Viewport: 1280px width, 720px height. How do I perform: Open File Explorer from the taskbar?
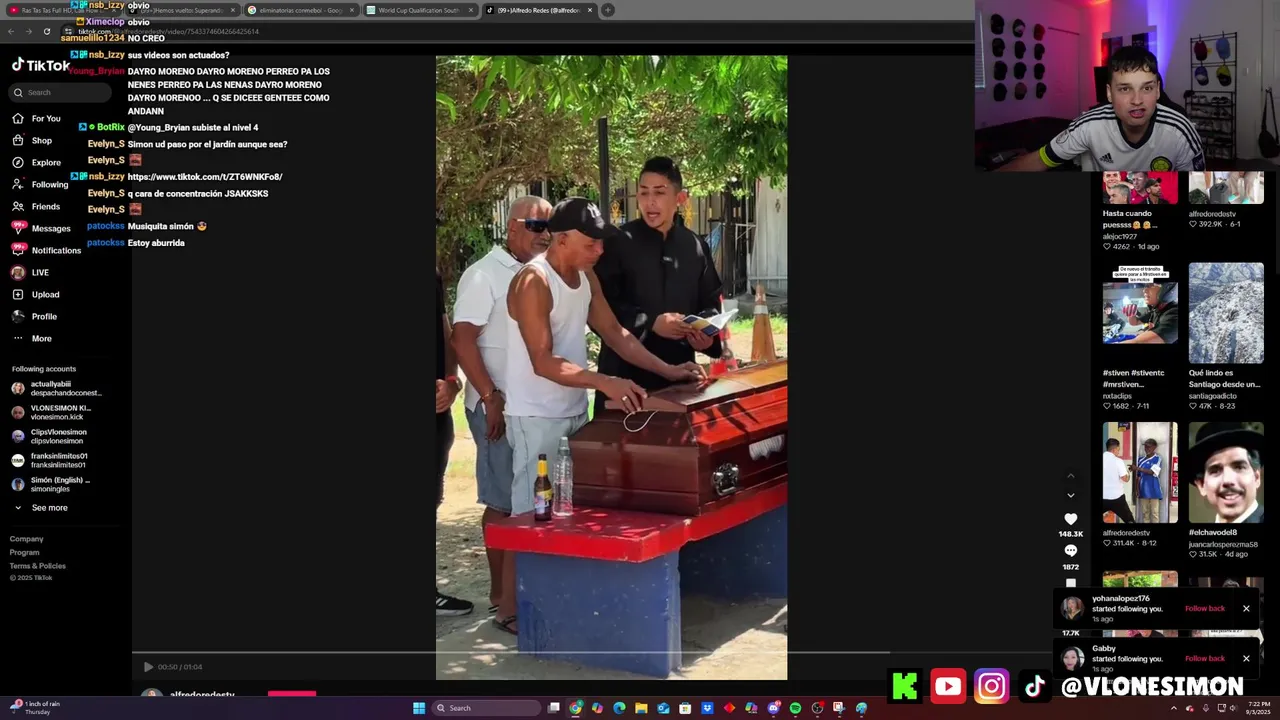point(641,708)
